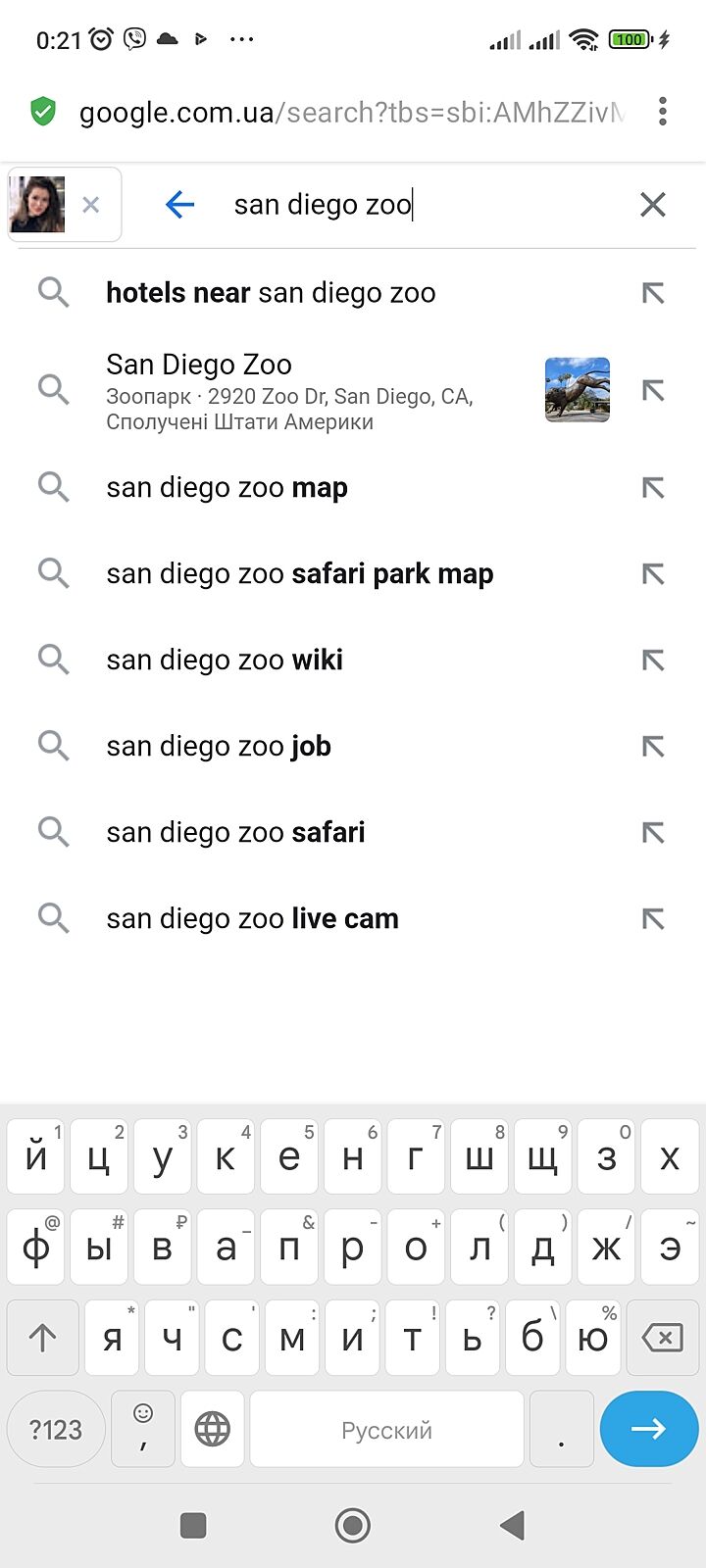
Task: Tap the blue back arrow in search bar
Action: pos(180,205)
